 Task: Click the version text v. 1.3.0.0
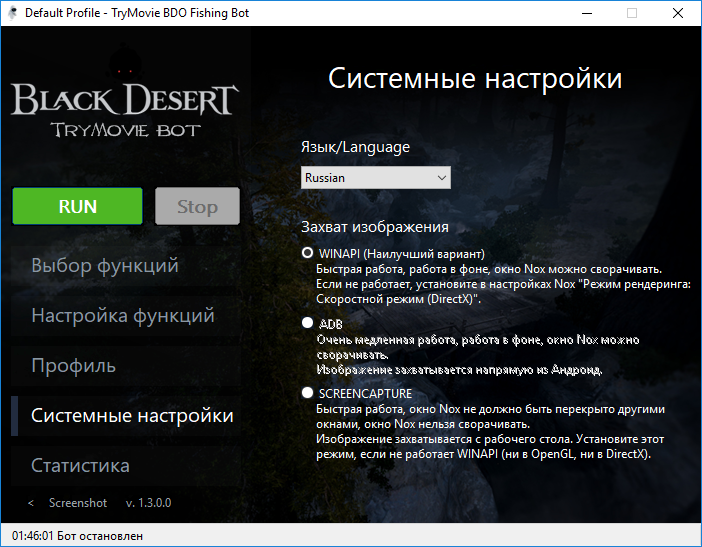pyautogui.click(x=149, y=503)
